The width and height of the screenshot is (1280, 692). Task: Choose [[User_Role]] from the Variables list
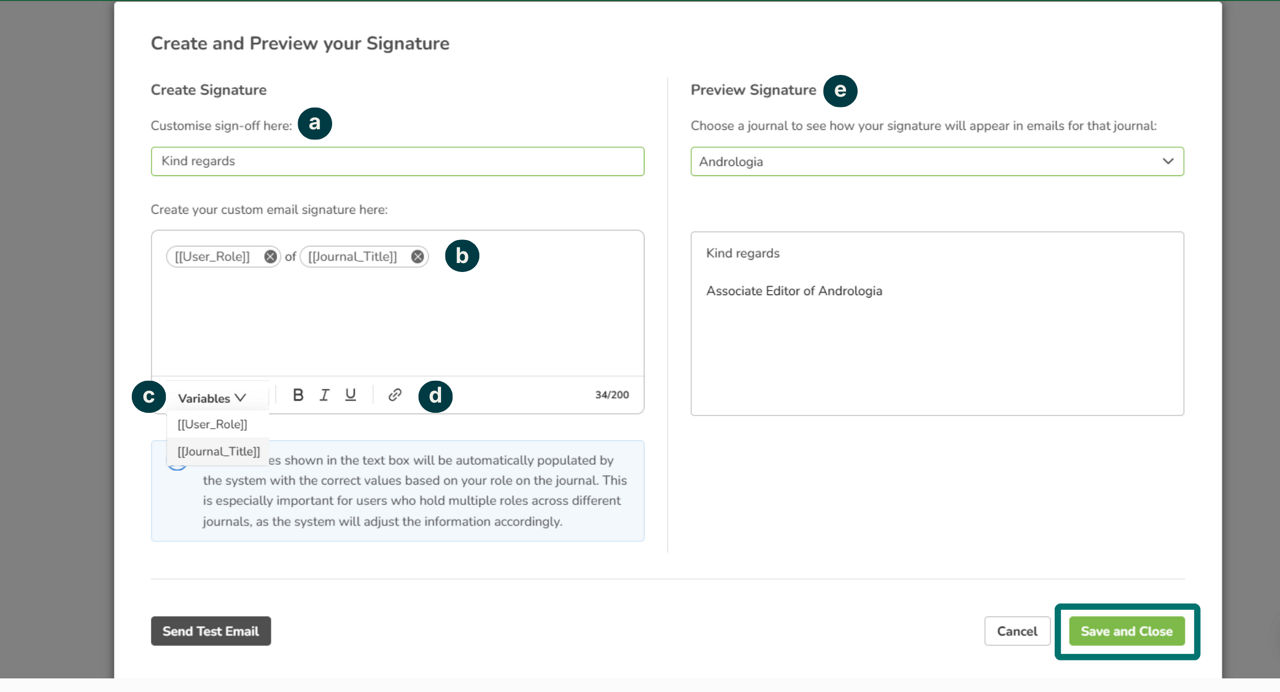click(x=212, y=424)
